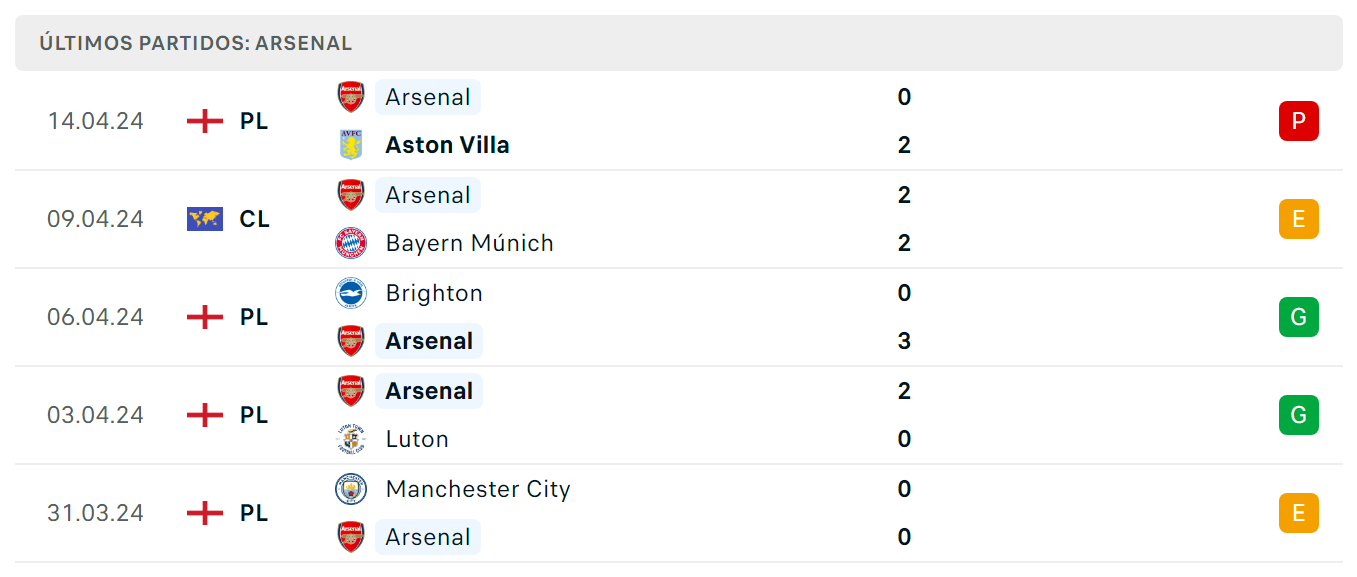Select the Brighton team name
Image resolution: width=1357 pixels, height=577 pixels.
pyautogui.click(x=434, y=293)
